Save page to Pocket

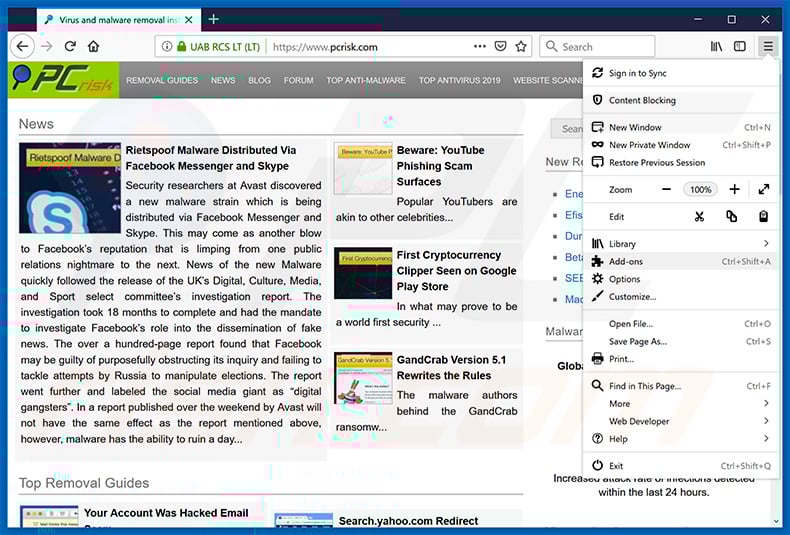(500, 46)
